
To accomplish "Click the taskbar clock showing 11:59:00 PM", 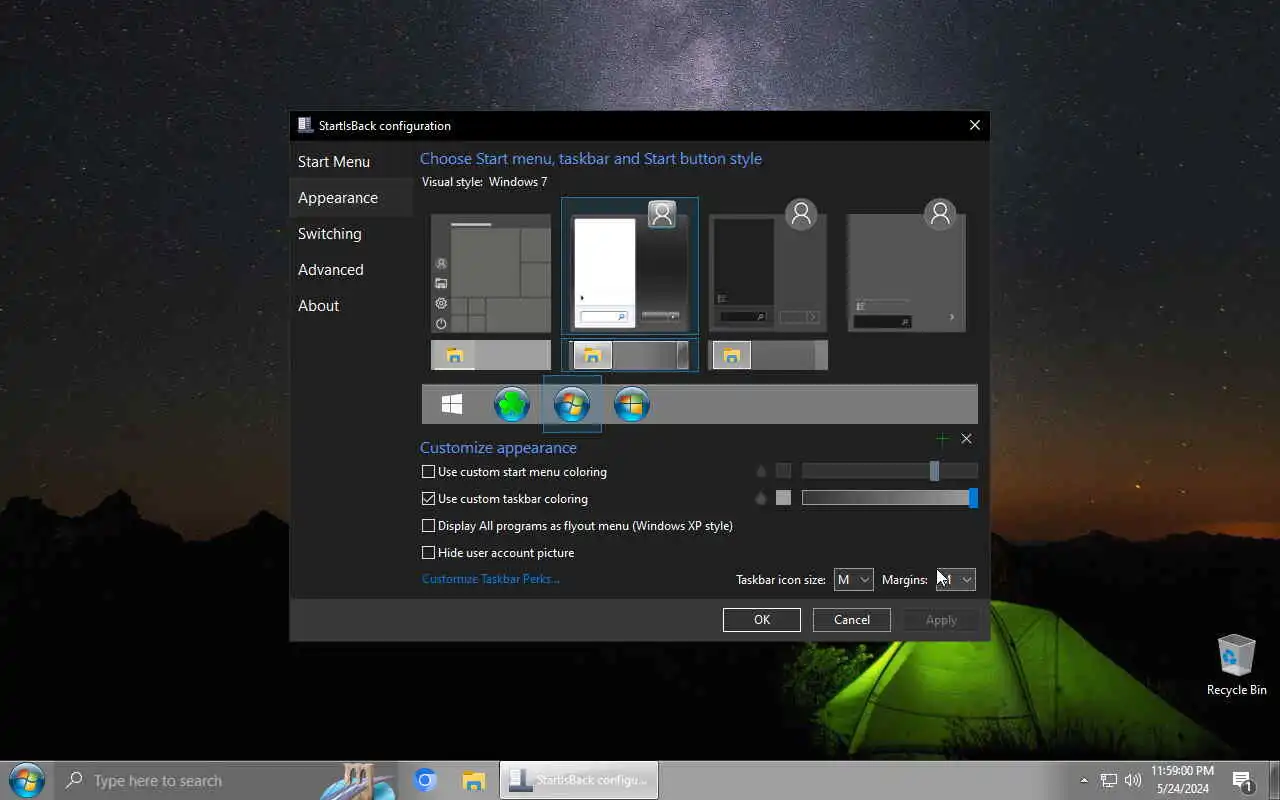I will (1182, 780).
